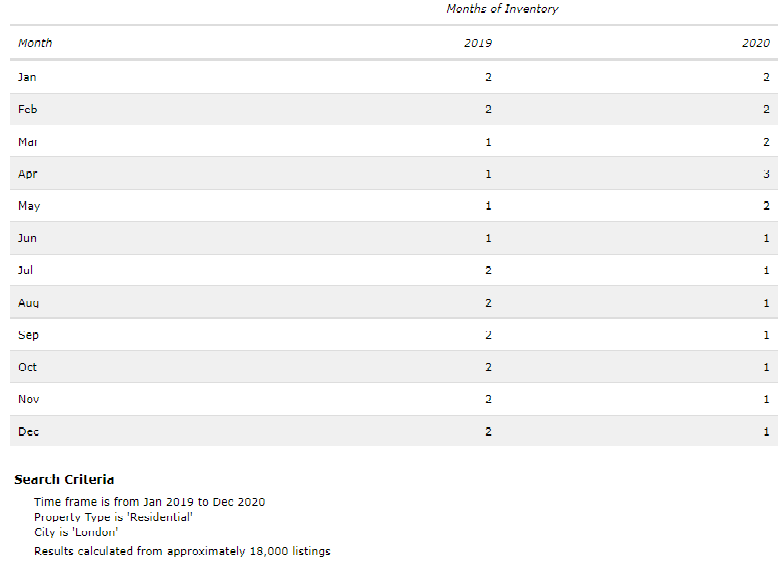The height and width of the screenshot is (564, 781).
Task: Click the 2020 column header
Action: point(756,43)
